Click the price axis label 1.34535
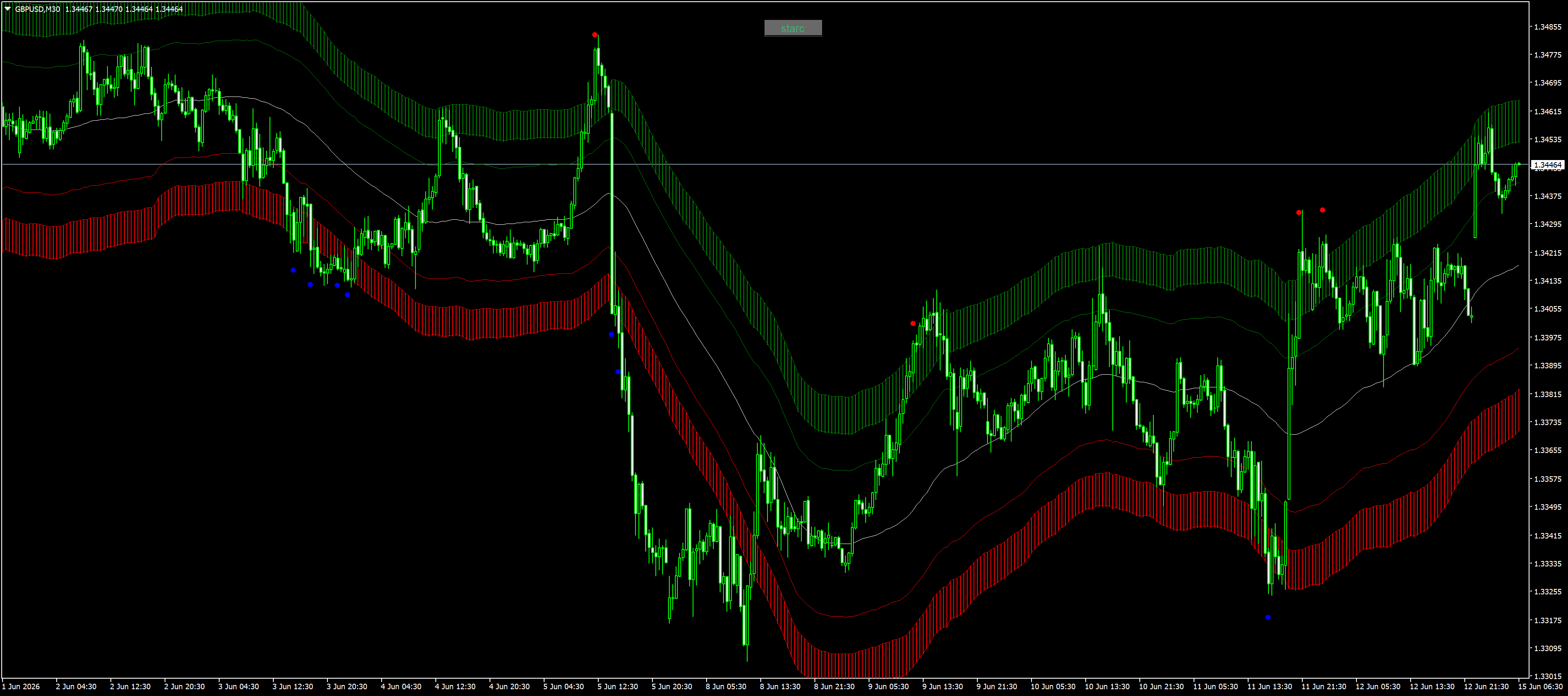1568x696 pixels. tap(1547, 139)
